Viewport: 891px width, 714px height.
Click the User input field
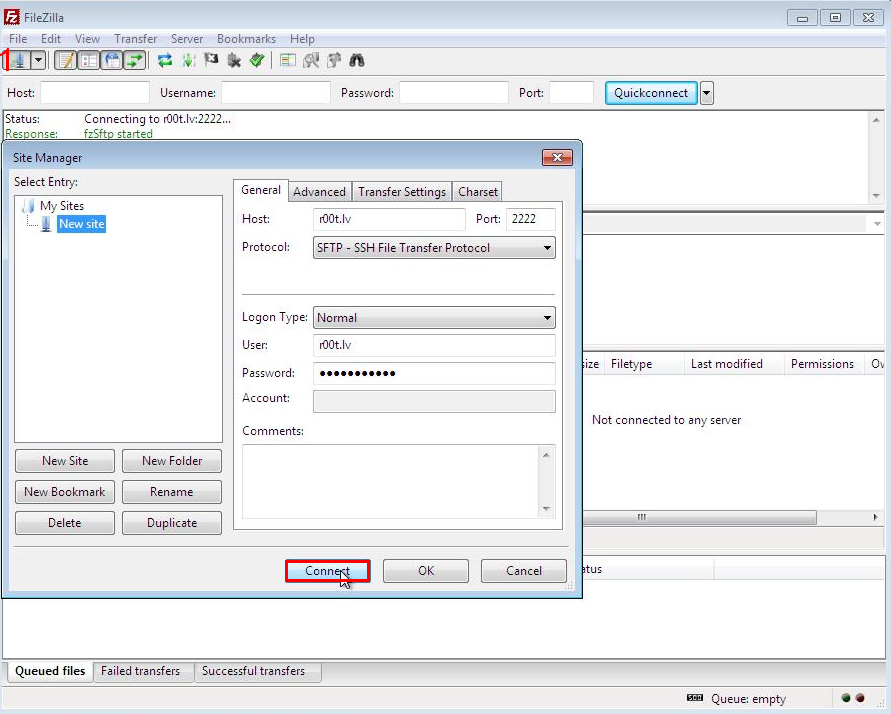click(434, 345)
